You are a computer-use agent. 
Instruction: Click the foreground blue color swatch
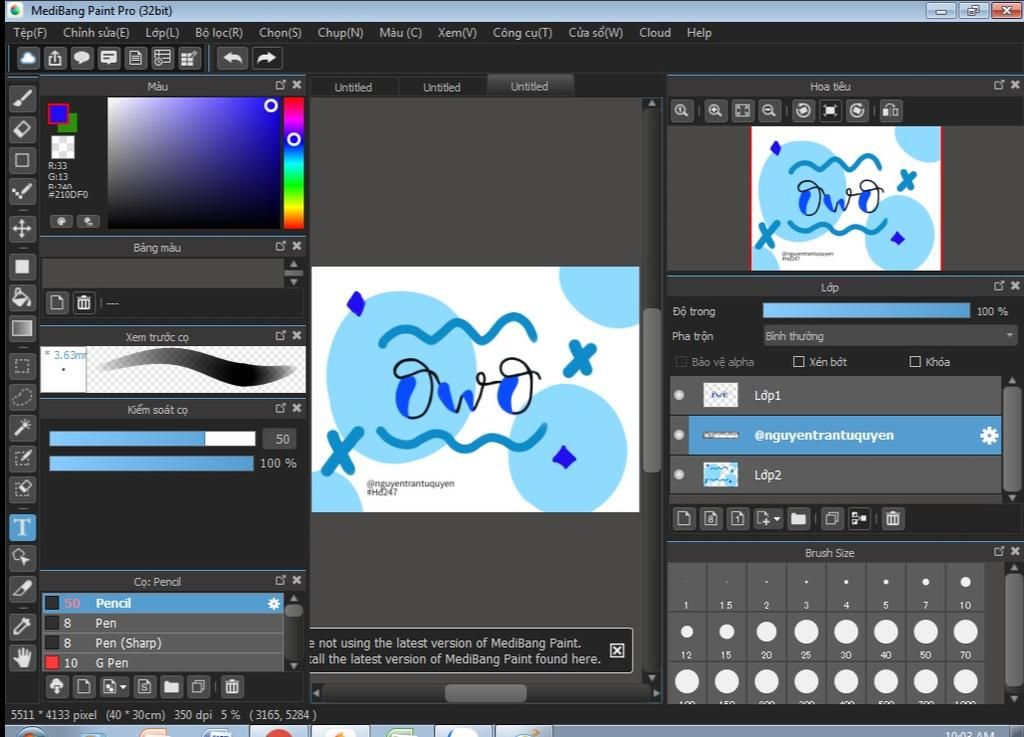(58, 114)
